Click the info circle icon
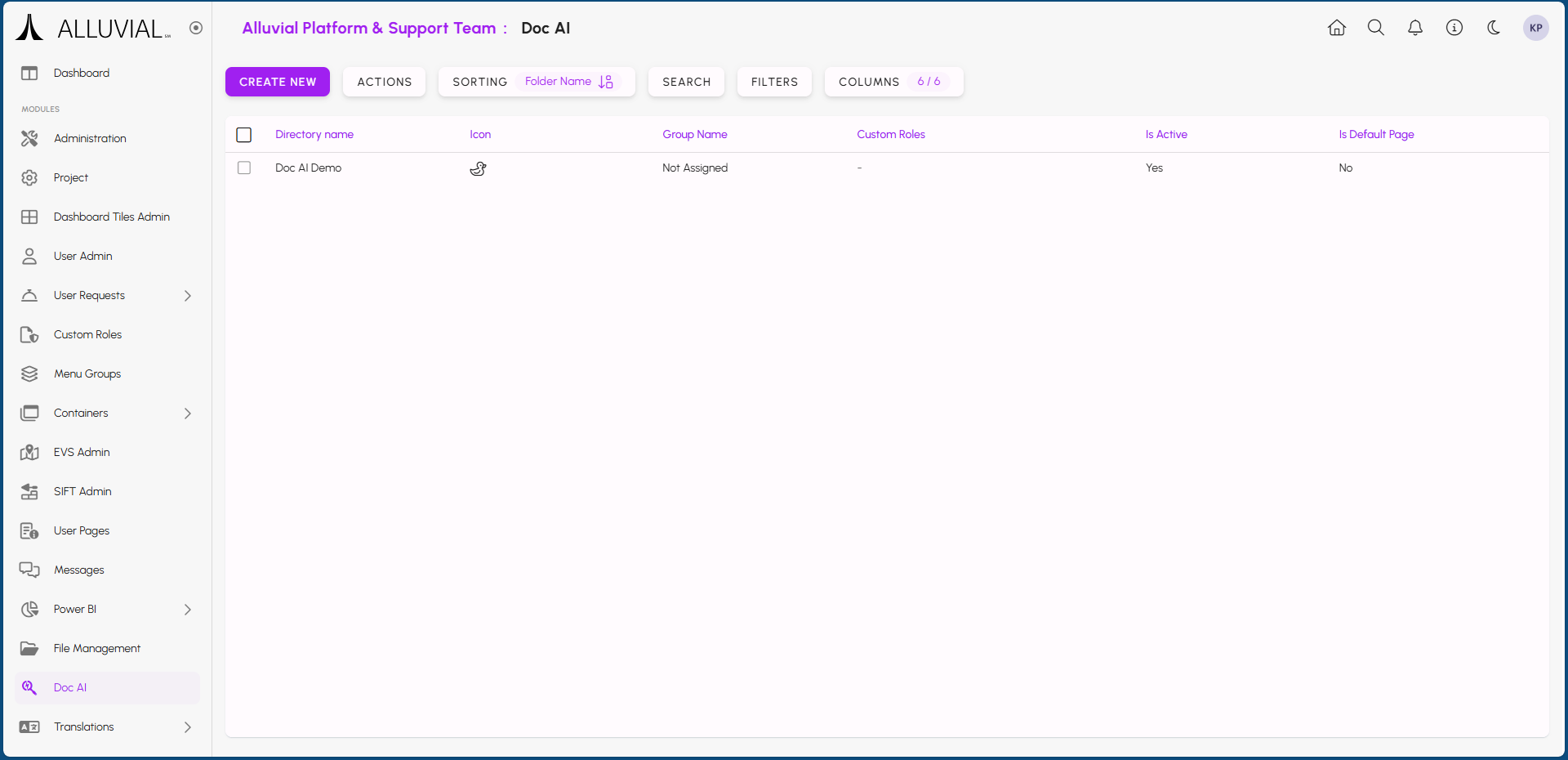The width and height of the screenshot is (1568, 760). [x=1454, y=28]
